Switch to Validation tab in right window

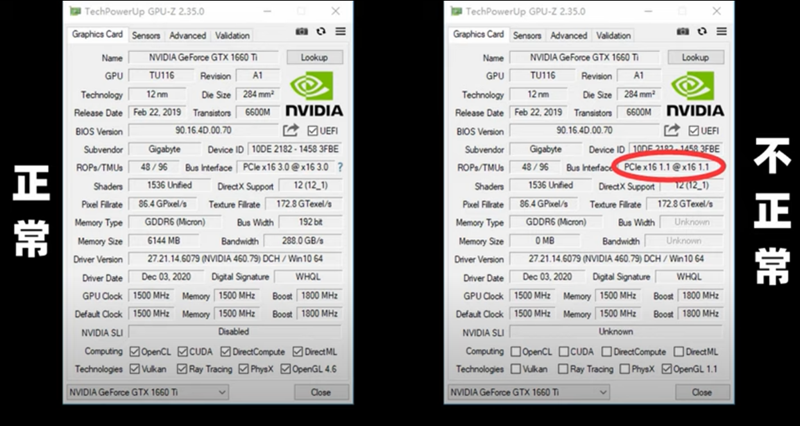pyautogui.click(x=613, y=35)
